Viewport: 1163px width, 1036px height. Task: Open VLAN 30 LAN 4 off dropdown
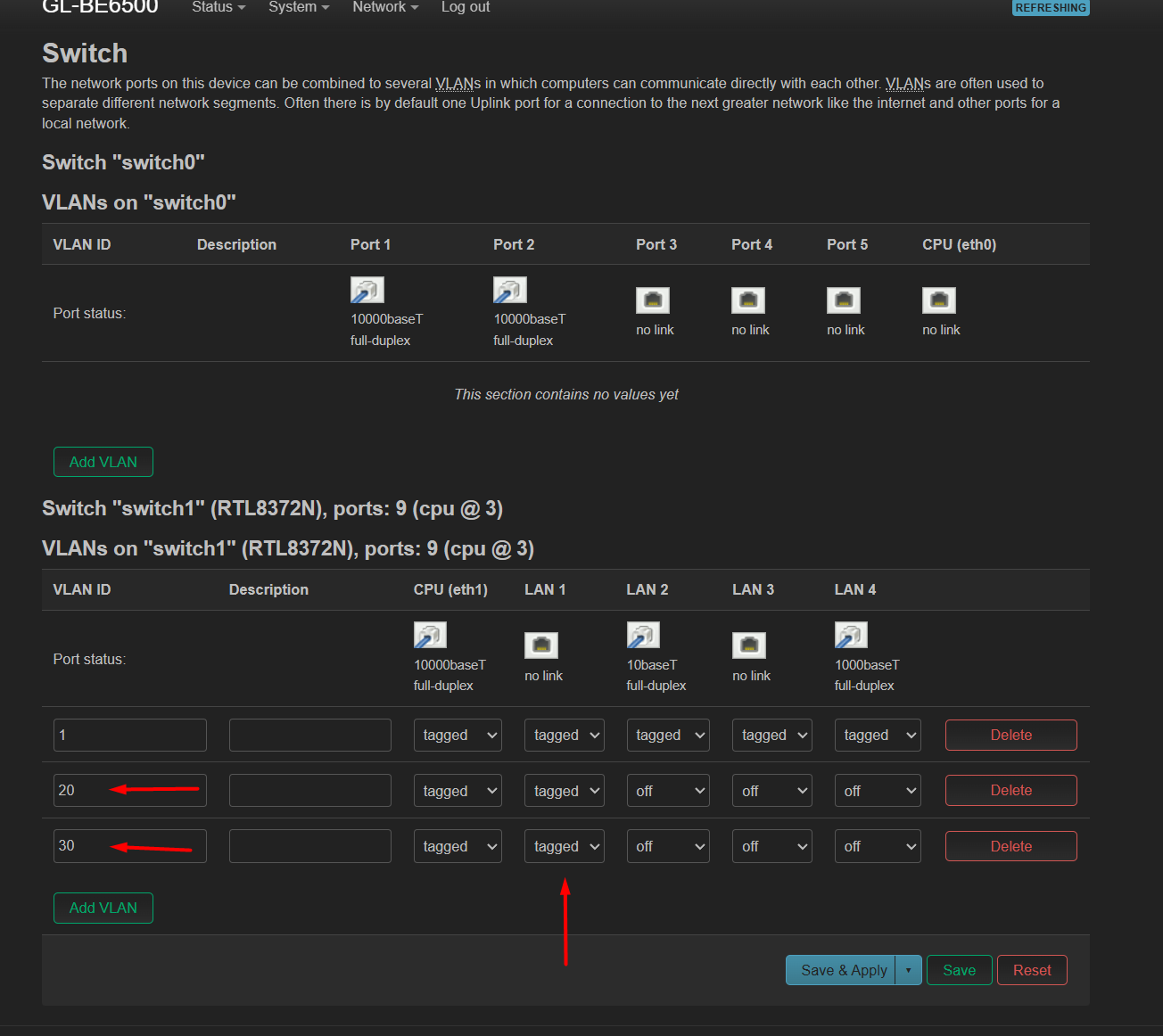click(x=878, y=846)
